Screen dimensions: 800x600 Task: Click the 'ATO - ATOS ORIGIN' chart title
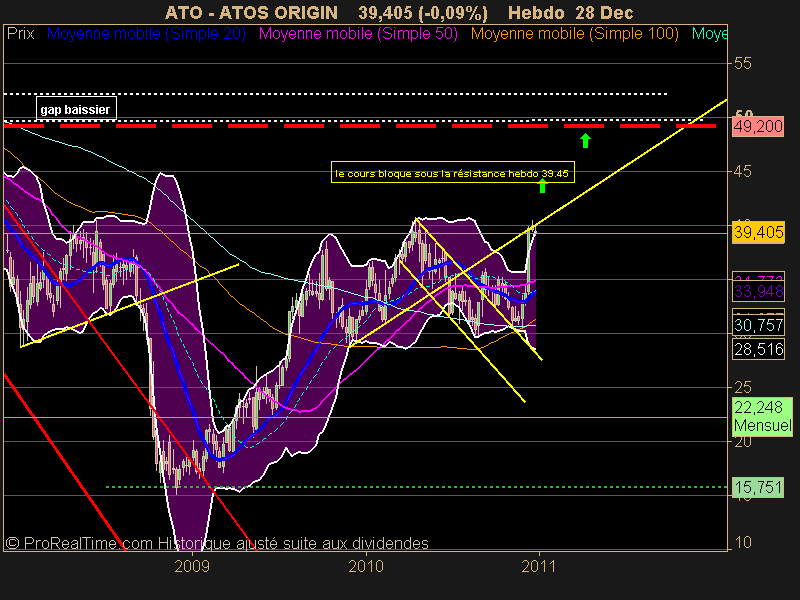coord(252,12)
